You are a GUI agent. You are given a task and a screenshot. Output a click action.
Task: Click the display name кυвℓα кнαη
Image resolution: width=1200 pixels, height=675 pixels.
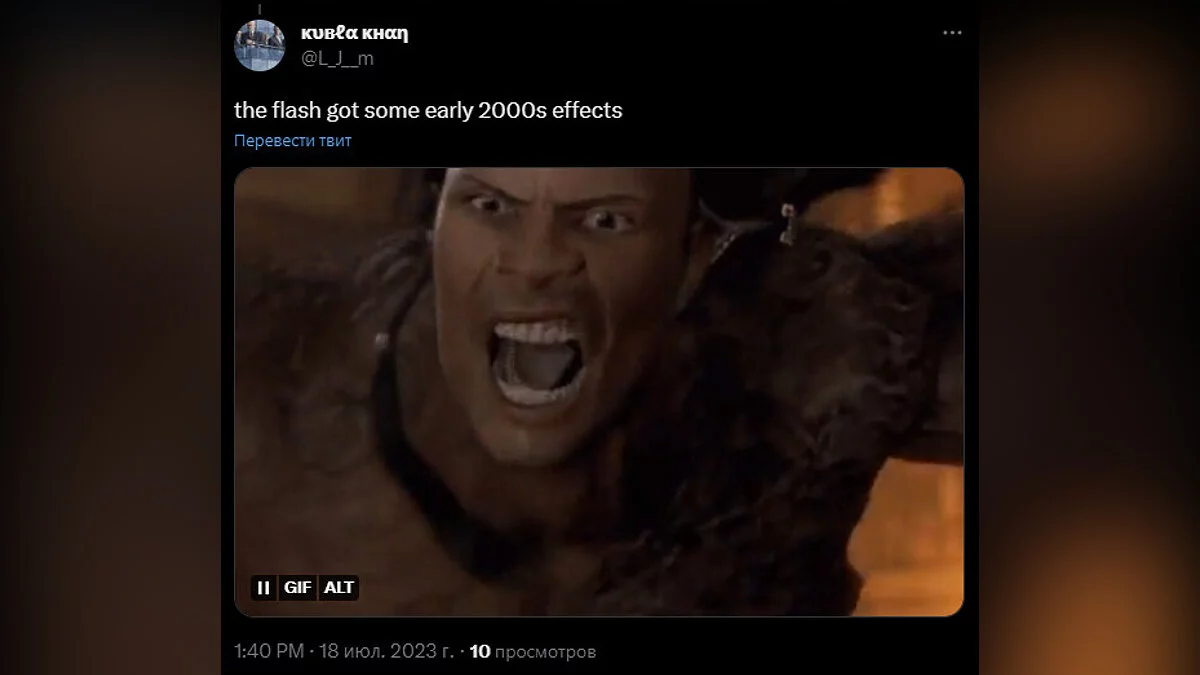354,33
